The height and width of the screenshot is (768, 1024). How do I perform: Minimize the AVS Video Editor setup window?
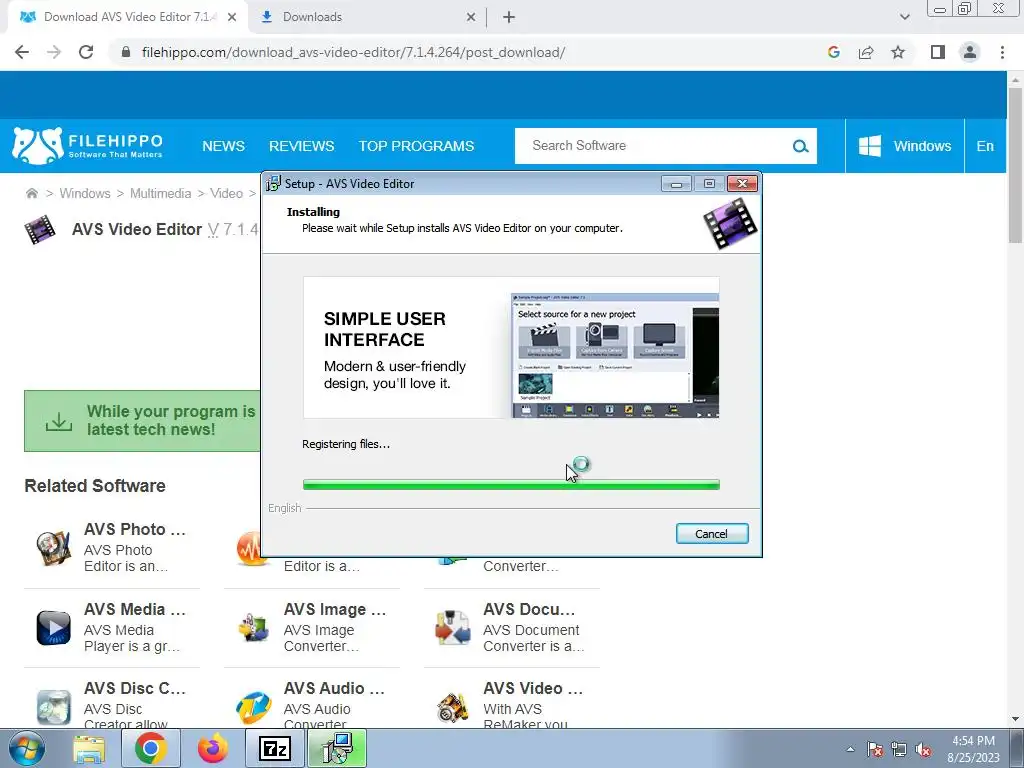(677, 184)
